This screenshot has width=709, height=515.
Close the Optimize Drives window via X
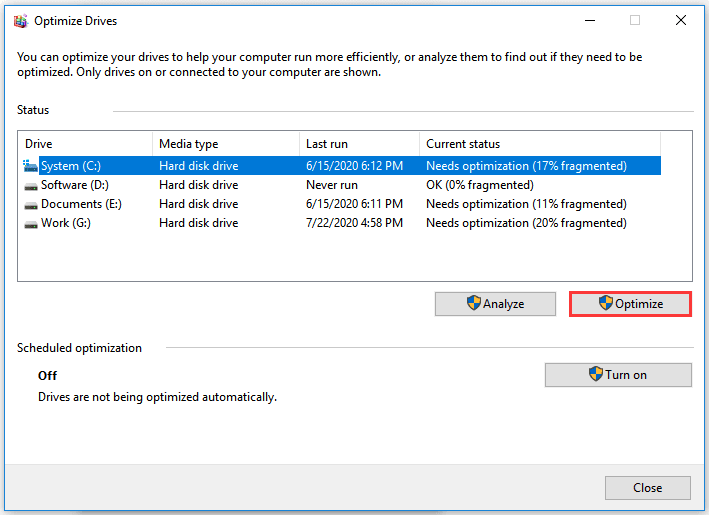point(681,20)
